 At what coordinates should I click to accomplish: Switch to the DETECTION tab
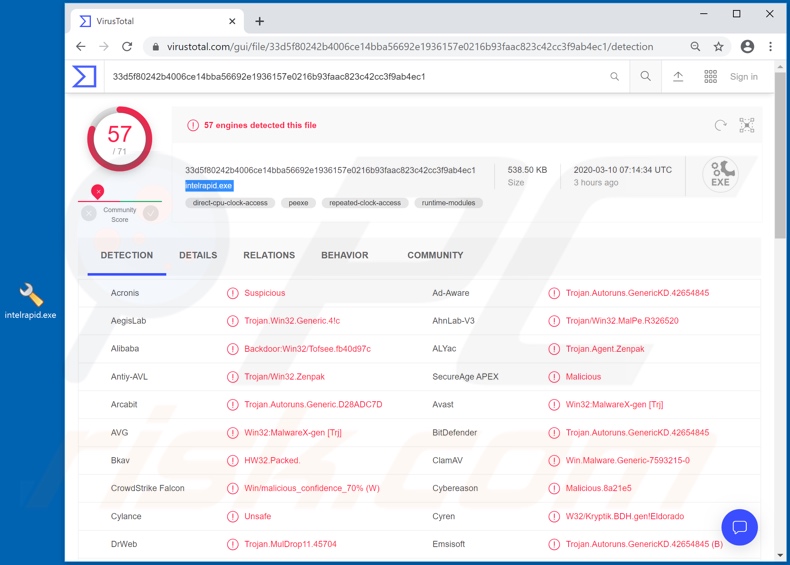point(127,255)
